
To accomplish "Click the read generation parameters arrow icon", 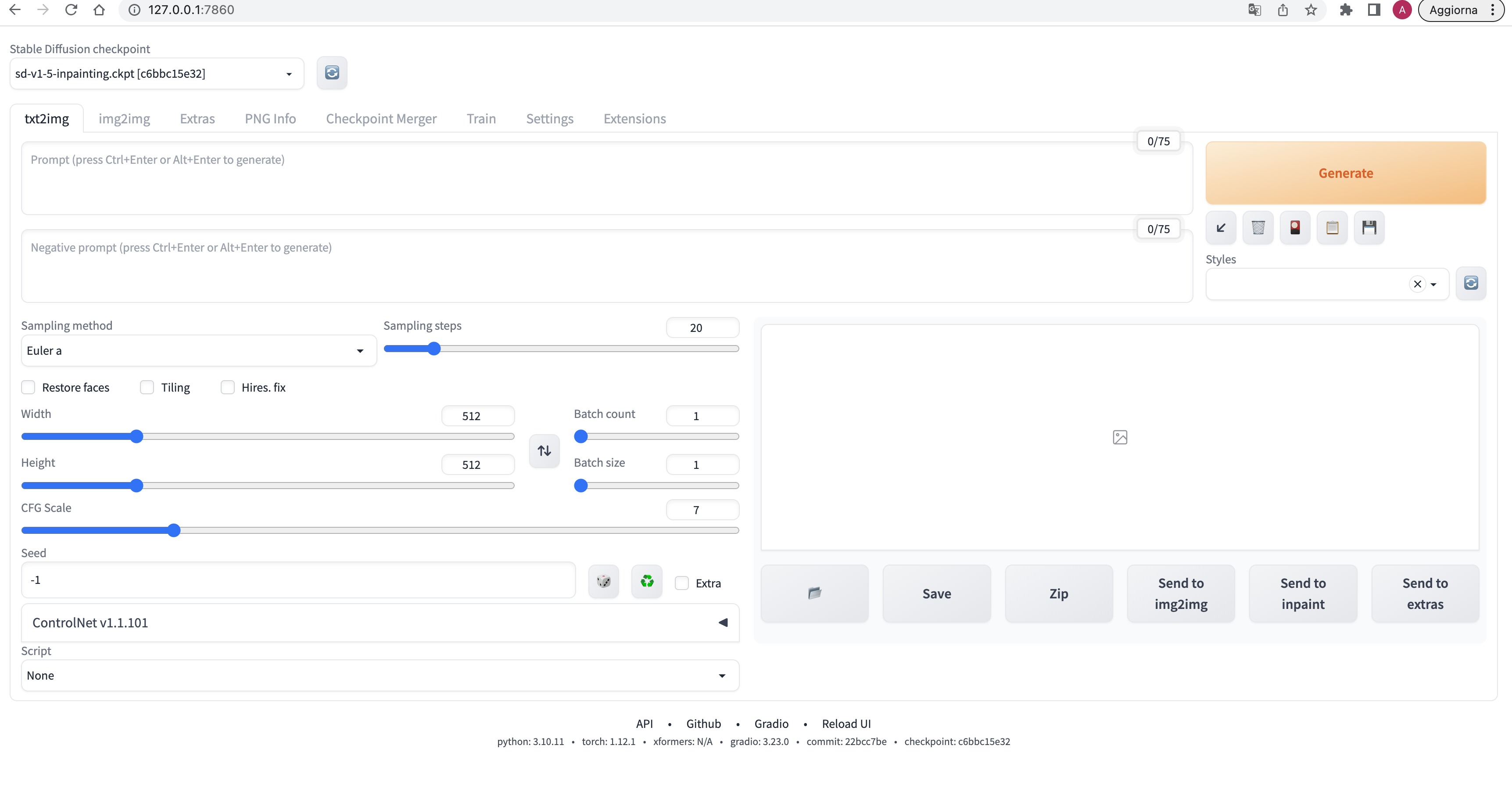I will 1221,228.
